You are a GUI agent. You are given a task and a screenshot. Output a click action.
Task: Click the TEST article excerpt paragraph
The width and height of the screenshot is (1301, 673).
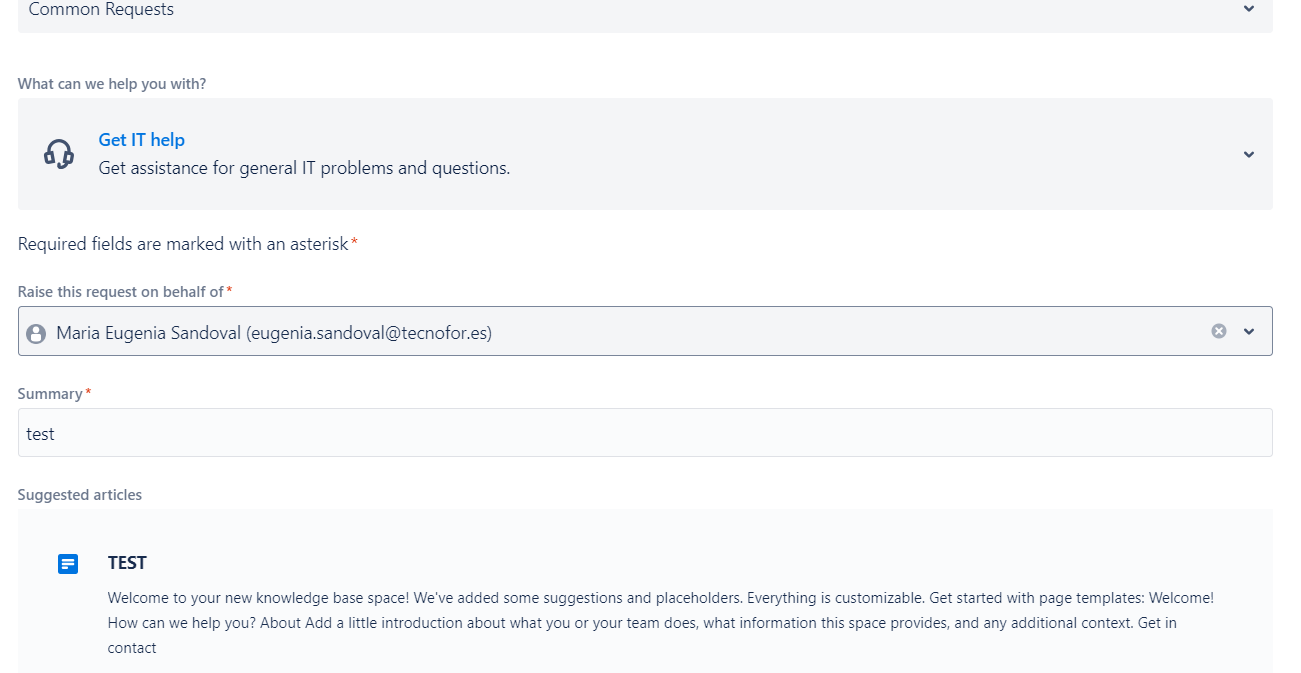(x=660, y=622)
